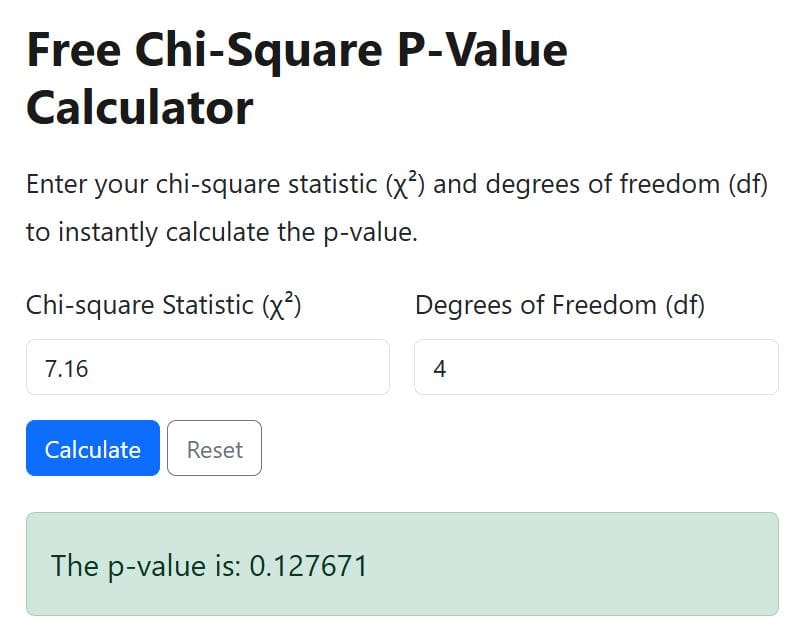Click the Degrees of Freedom label
The image size is (806, 625).
point(561,305)
